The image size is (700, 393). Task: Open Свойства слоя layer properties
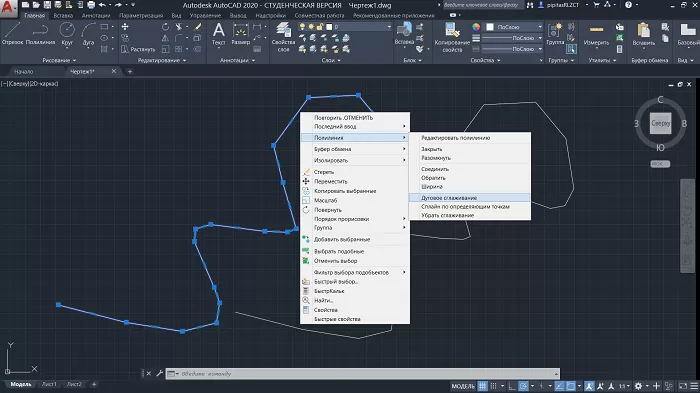pyautogui.click(x=283, y=37)
